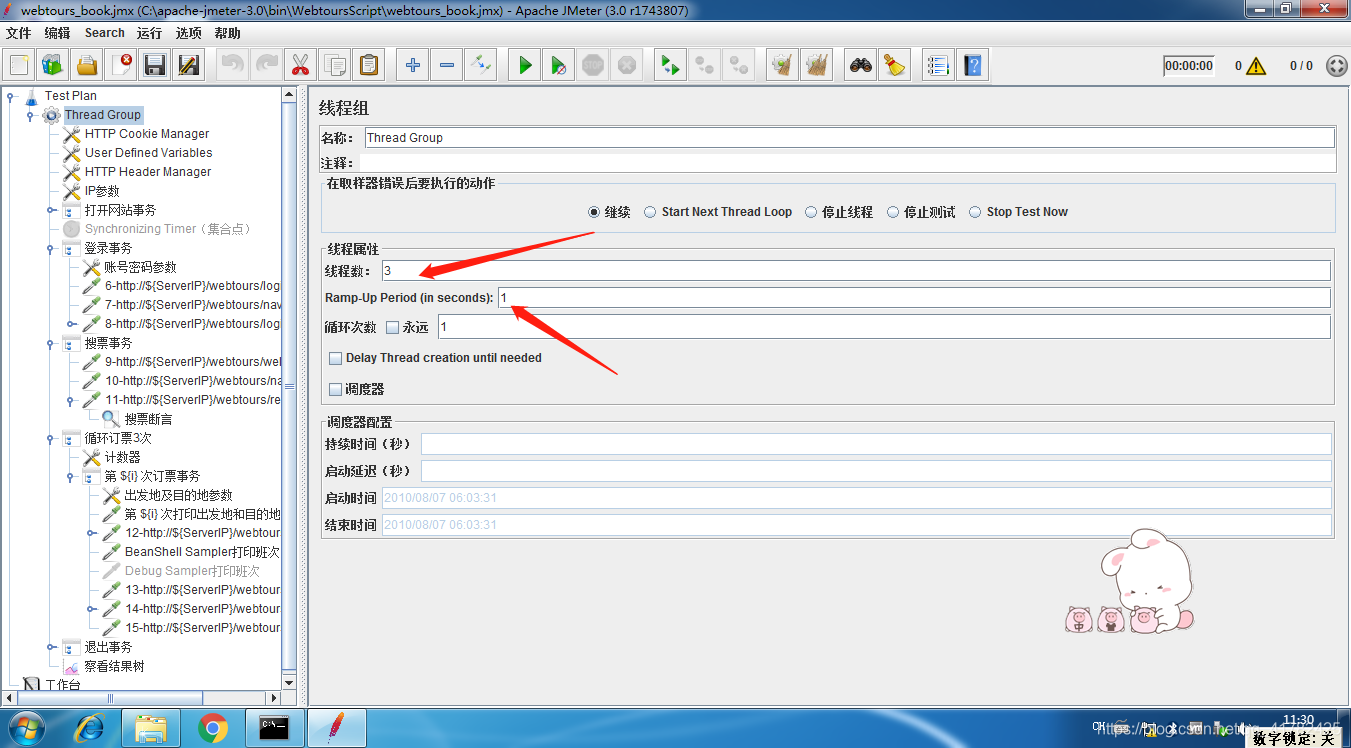Collapse the 第 ${i} 次订票事务 node
The image size is (1351, 748).
[x=71, y=477]
